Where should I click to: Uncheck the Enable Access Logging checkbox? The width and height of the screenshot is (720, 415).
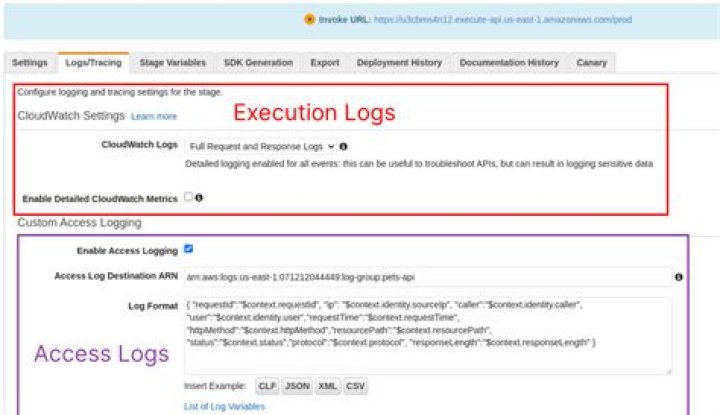(x=188, y=250)
